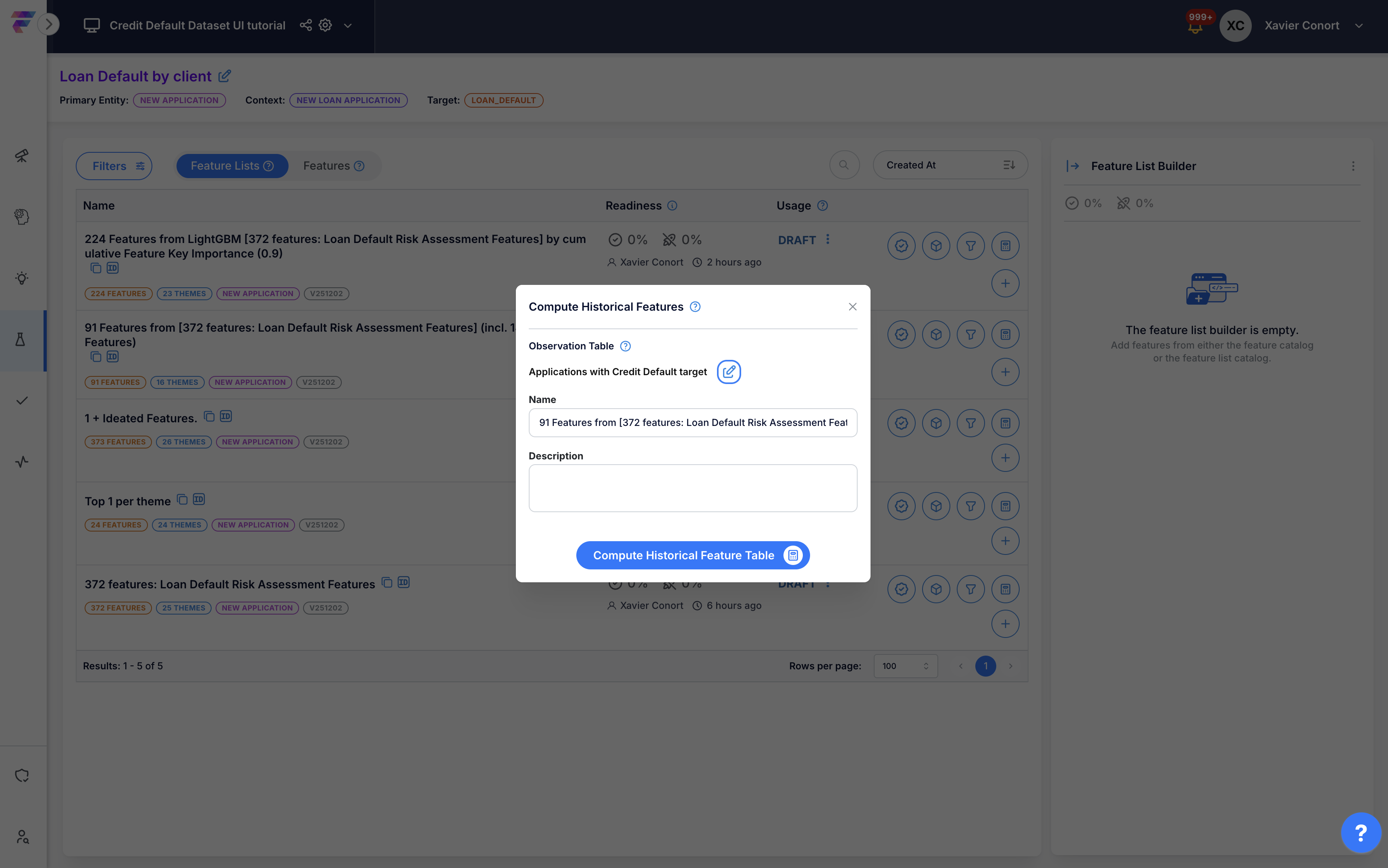Expand the chevron next to tutorial settings

point(347,26)
